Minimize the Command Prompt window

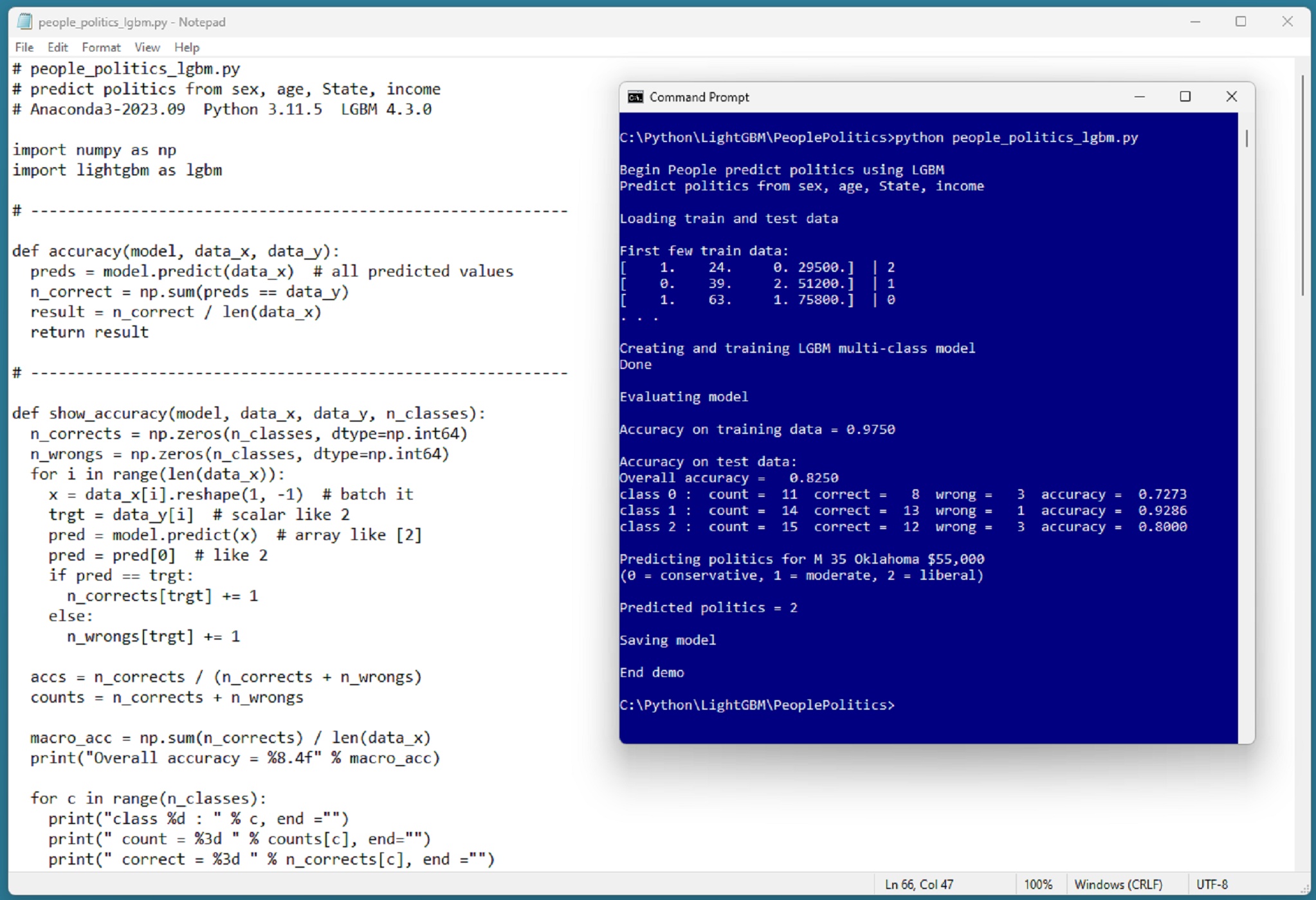[x=1139, y=97]
